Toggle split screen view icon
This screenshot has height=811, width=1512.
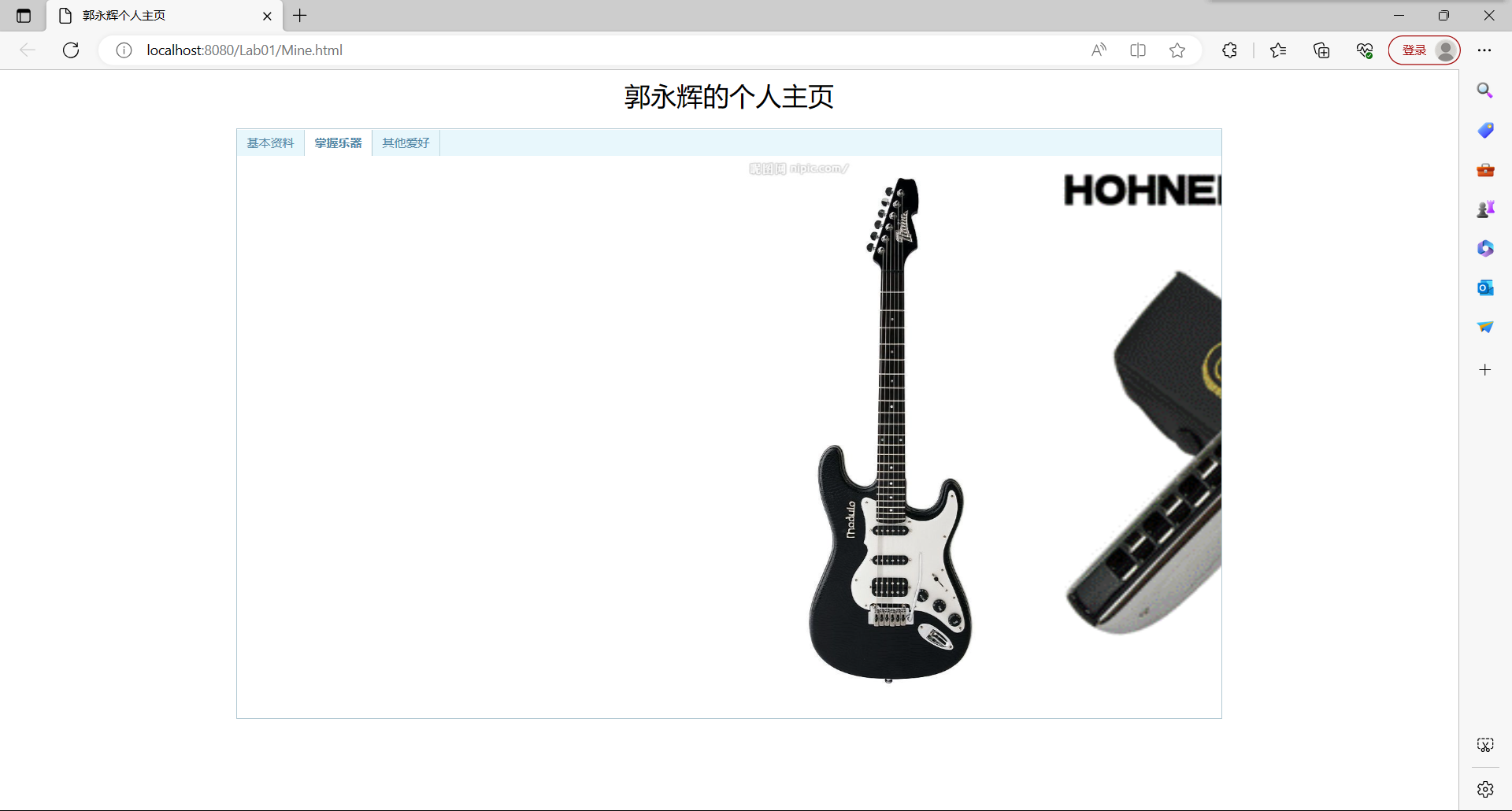click(1138, 50)
